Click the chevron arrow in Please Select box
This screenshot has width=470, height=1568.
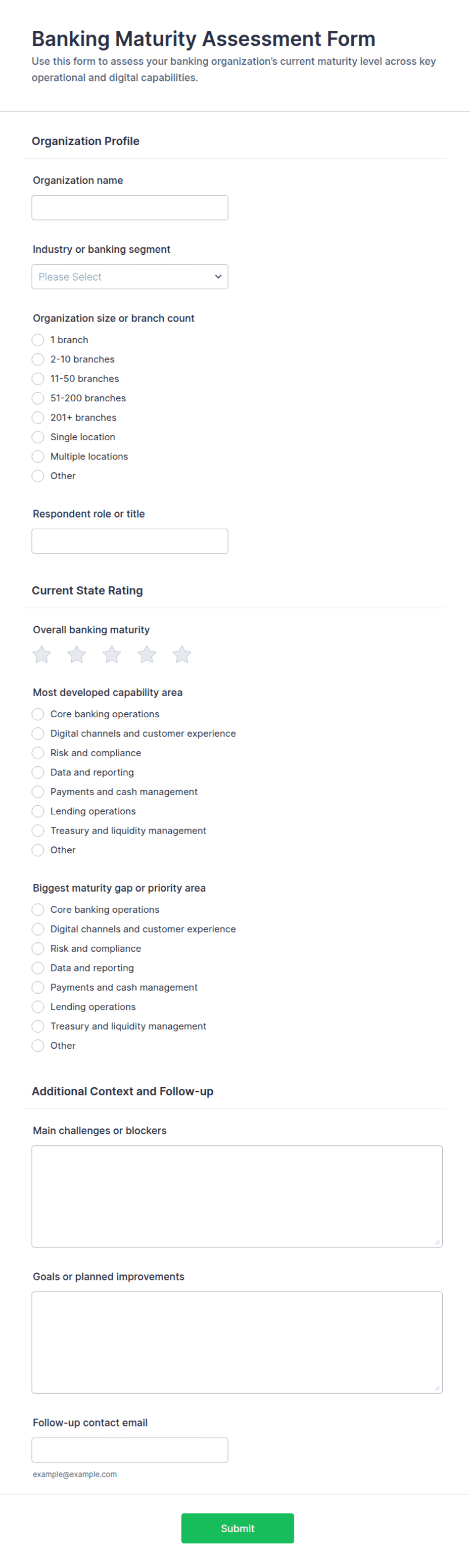pyautogui.click(x=218, y=276)
